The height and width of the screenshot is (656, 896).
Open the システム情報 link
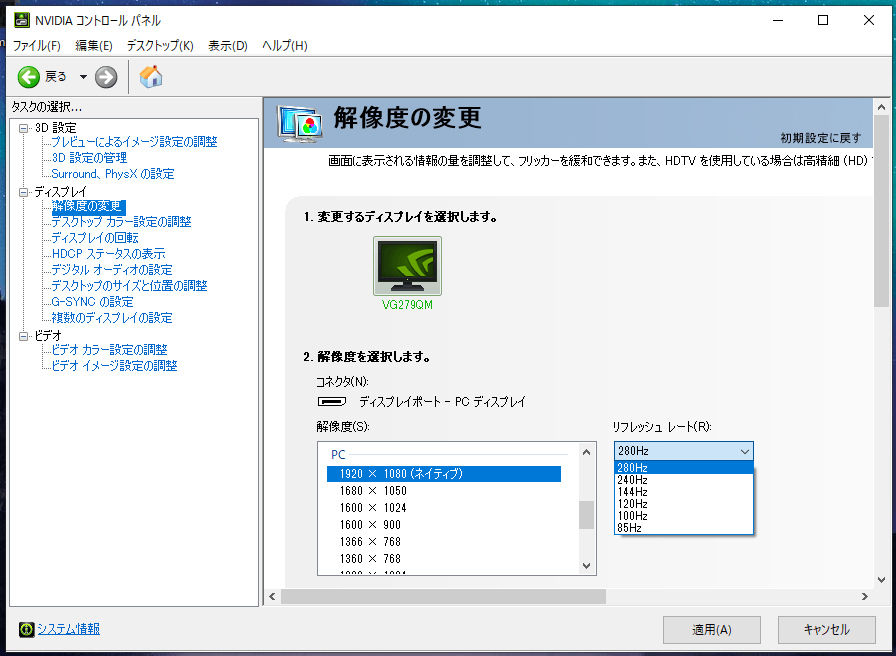[x=69, y=629]
